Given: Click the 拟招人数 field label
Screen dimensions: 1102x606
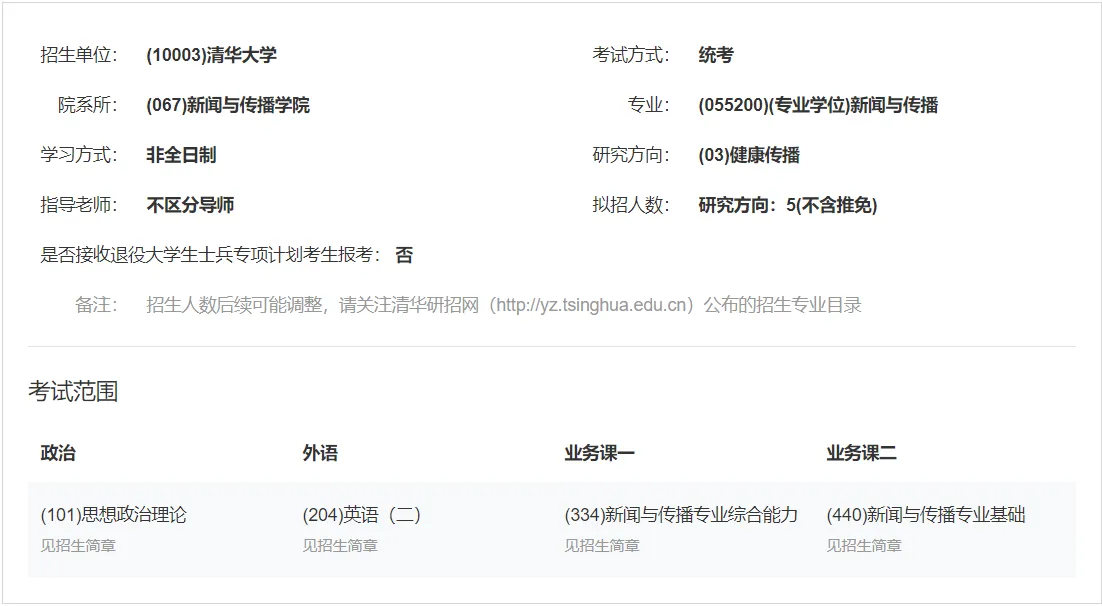Looking at the screenshot, I should coord(631,205).
